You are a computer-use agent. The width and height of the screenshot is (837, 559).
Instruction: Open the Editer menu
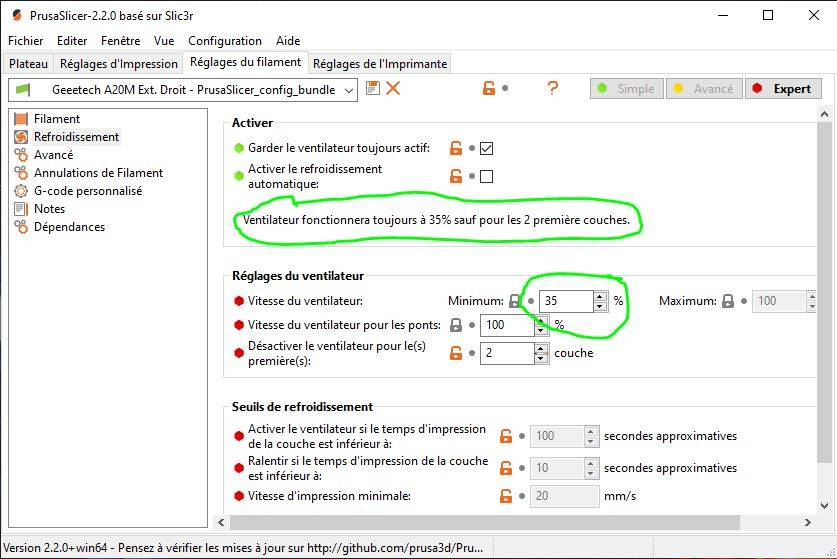(x=72, y=41)
